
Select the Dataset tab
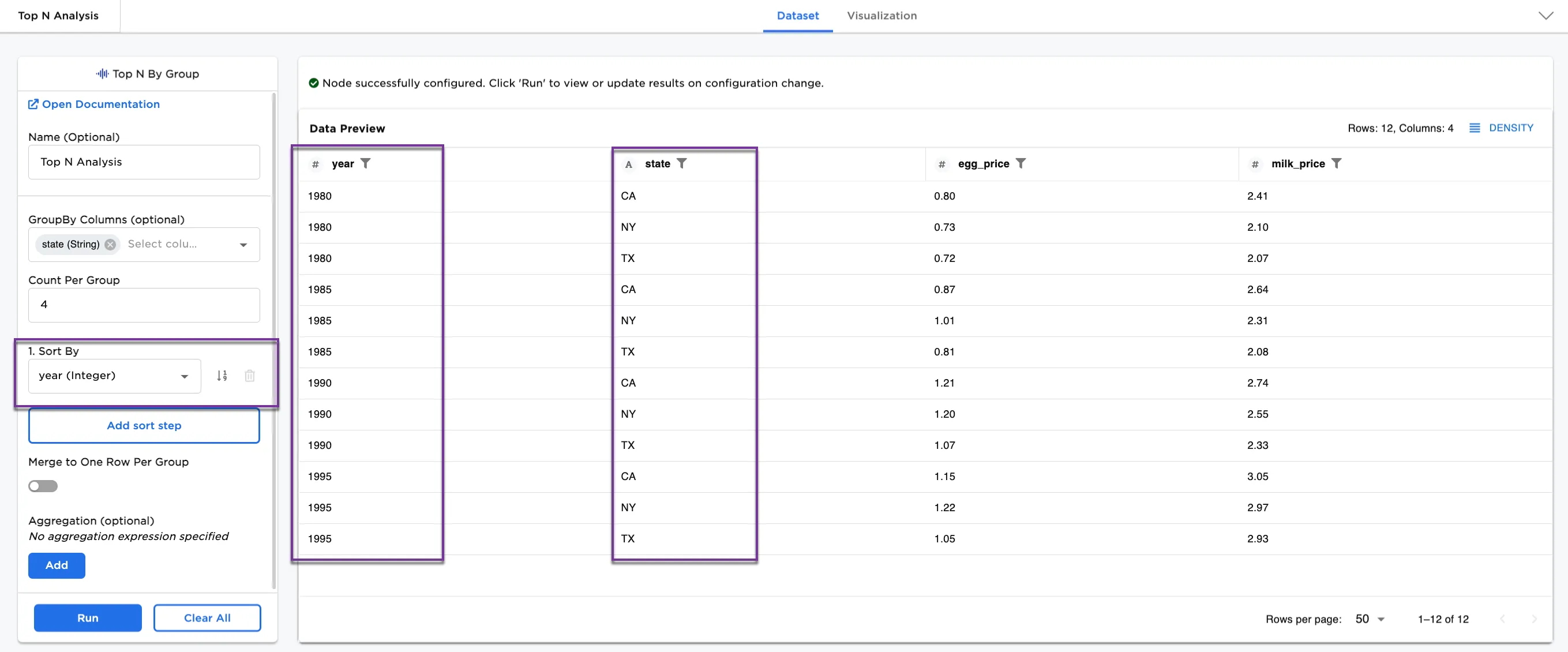coord(797,16)
